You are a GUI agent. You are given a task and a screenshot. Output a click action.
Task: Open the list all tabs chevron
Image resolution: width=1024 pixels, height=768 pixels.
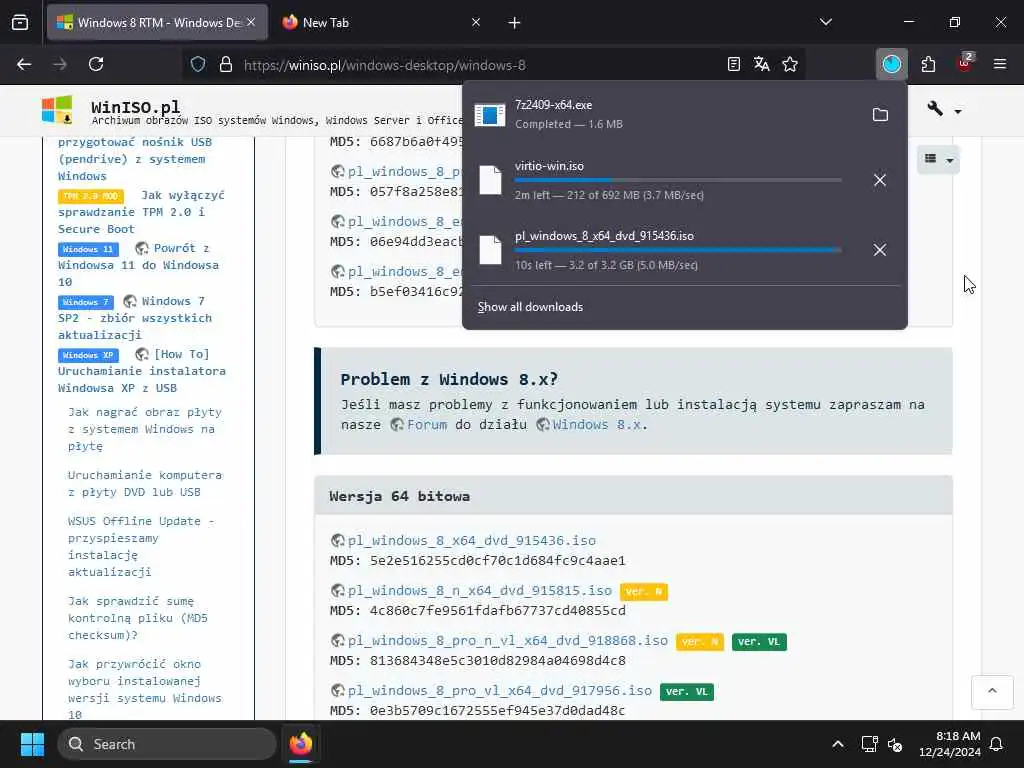[x=826, y=22]
